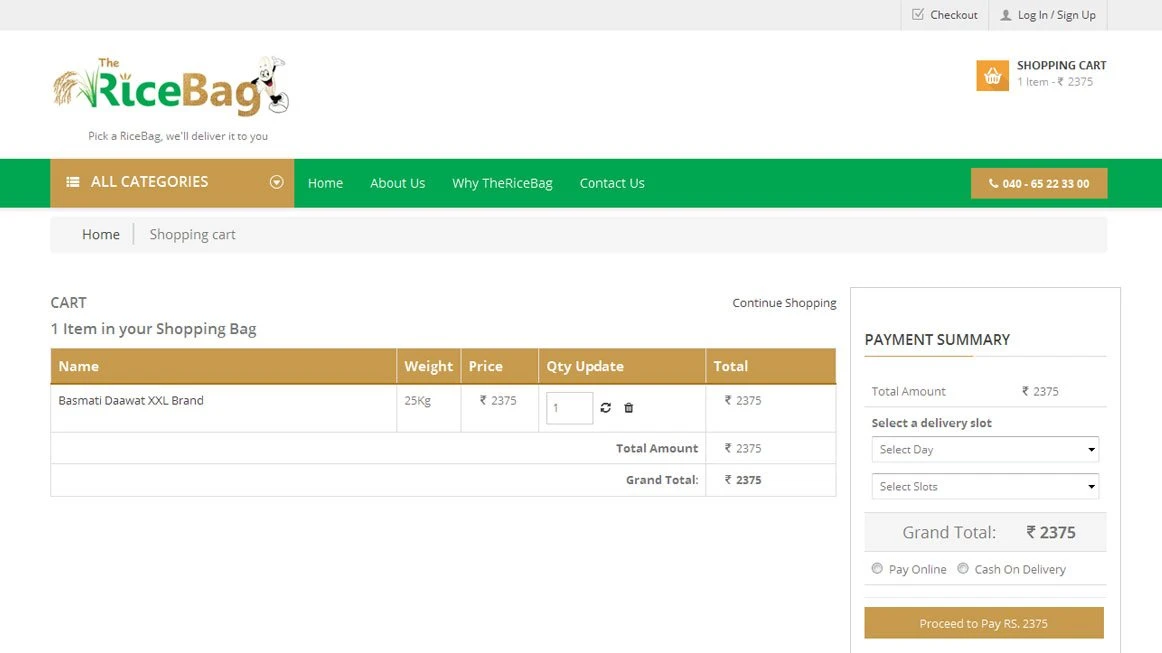Select Cash On Delivery radio button
Screen dimensions: 1162x653
pyautogui.click(x=963, y=569)
